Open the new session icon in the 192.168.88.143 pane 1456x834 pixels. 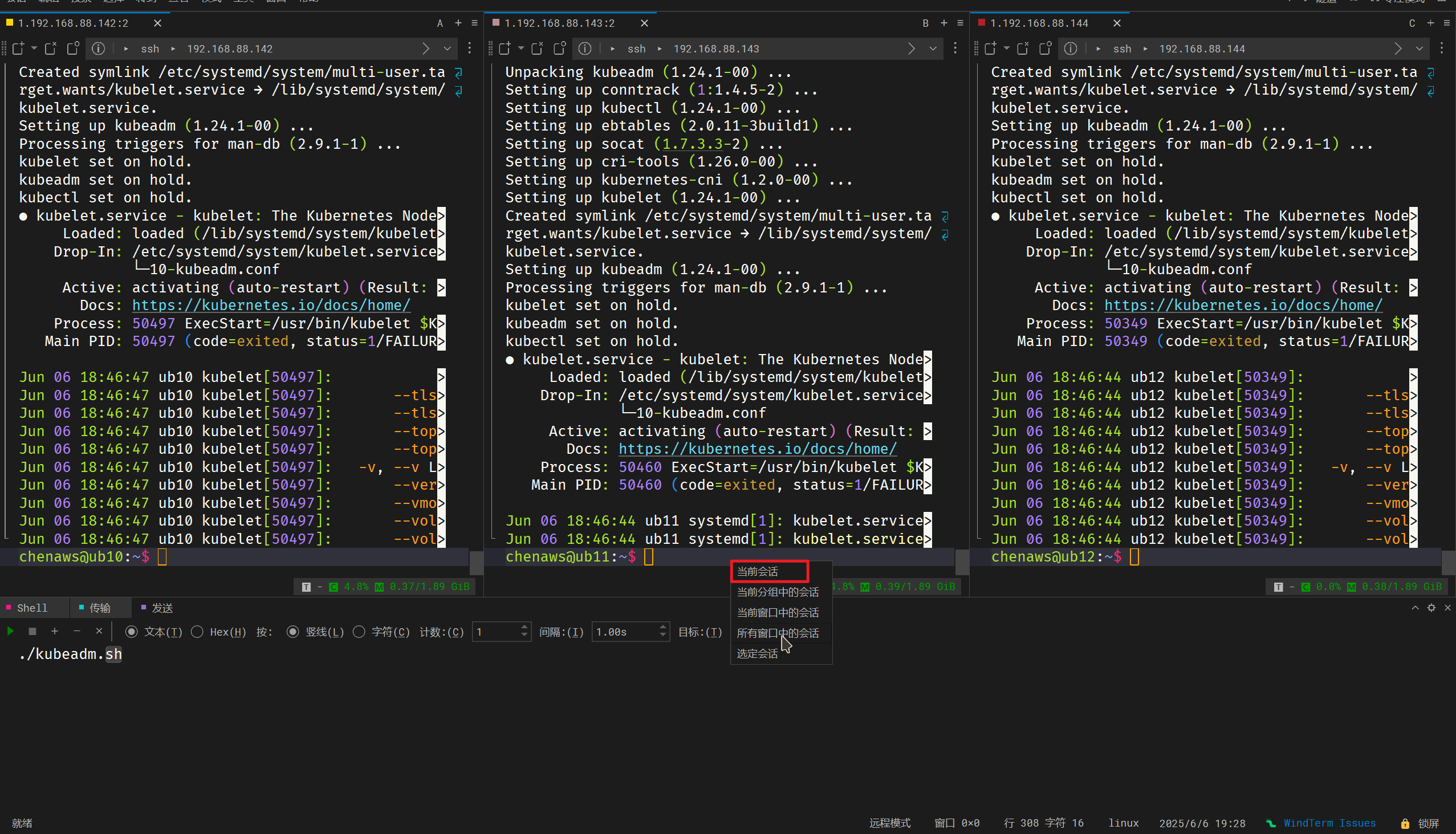505,48
